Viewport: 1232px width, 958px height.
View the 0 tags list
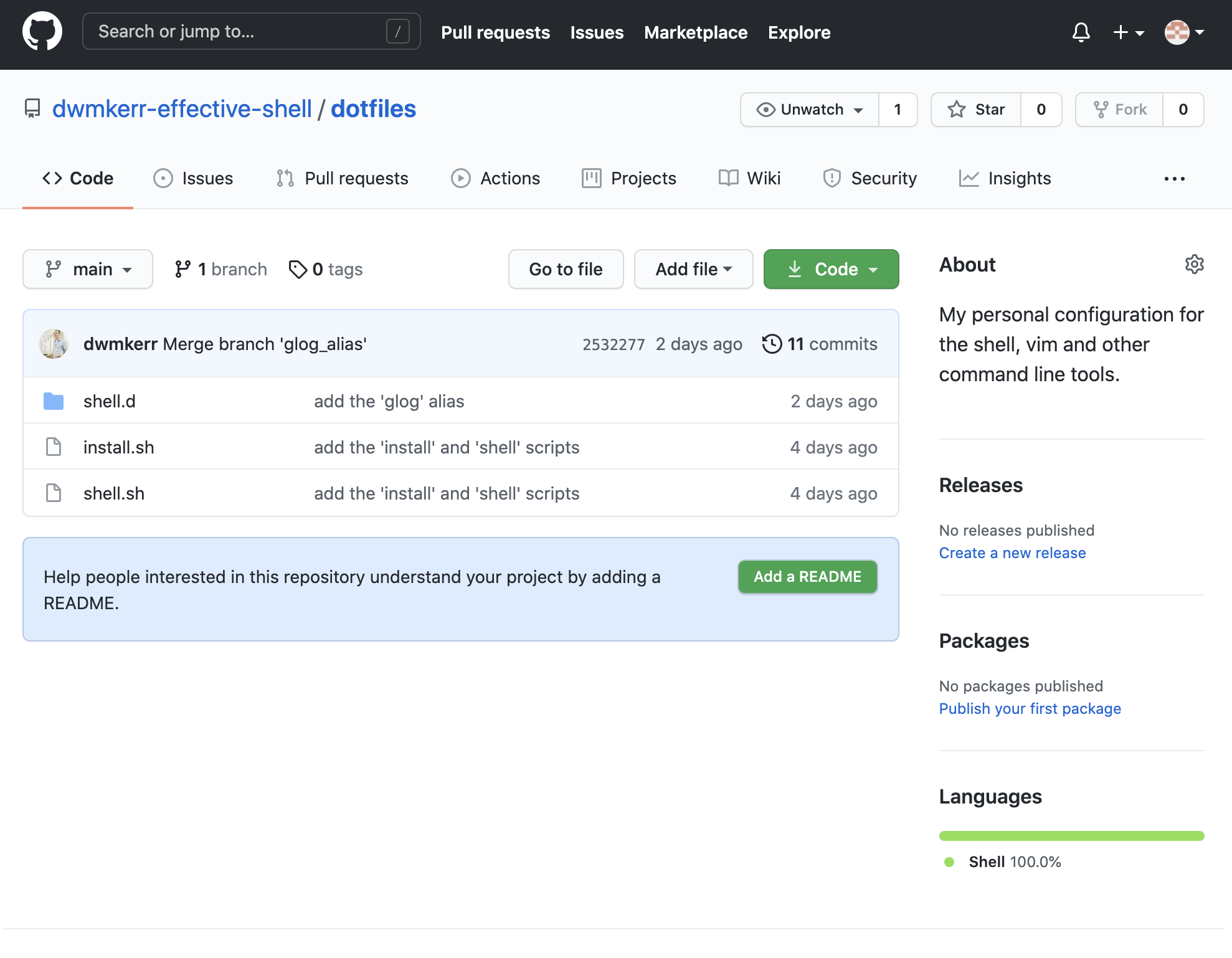coord(326,269)
